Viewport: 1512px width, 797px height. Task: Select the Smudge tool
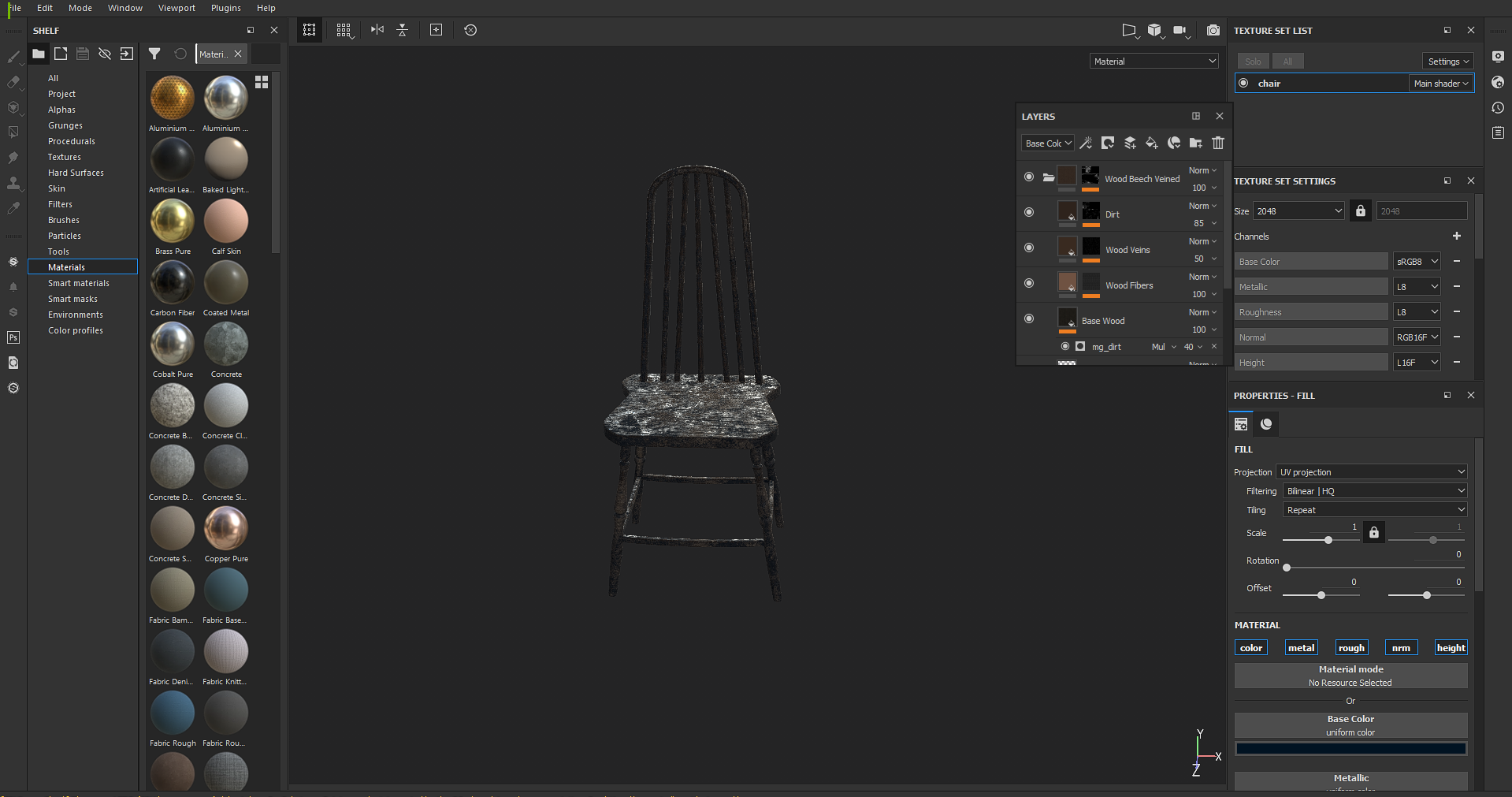click(13, 158)
